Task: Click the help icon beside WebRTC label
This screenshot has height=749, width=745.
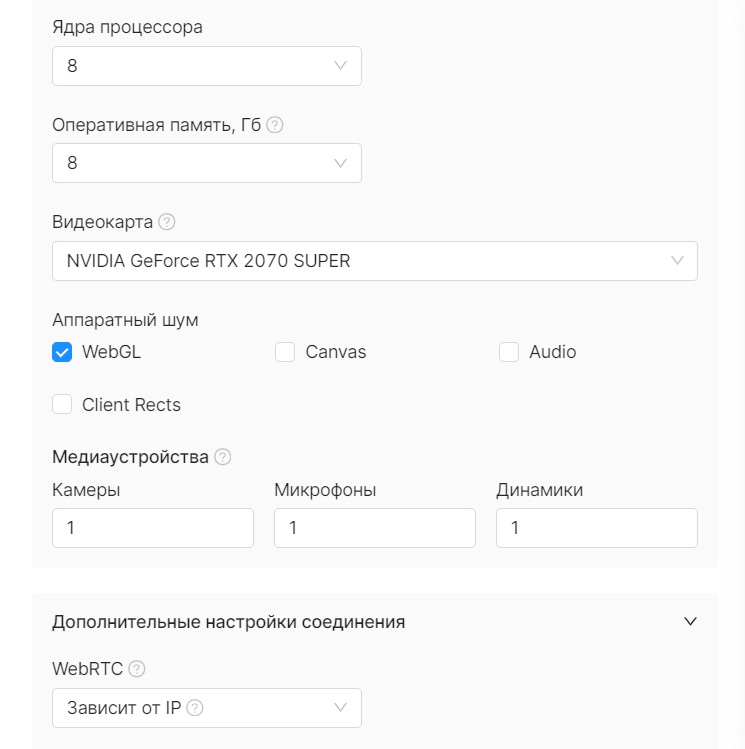Action: tap(137, 669)
